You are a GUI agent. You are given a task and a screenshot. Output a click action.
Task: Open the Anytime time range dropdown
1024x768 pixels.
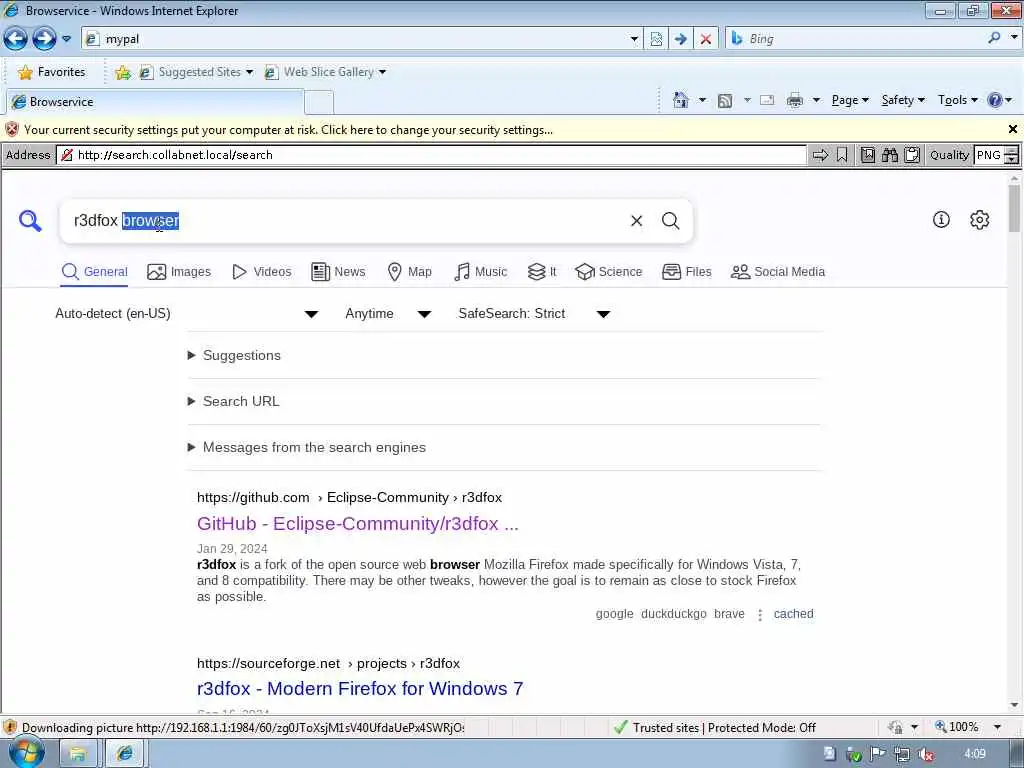[x=389, y=313]
